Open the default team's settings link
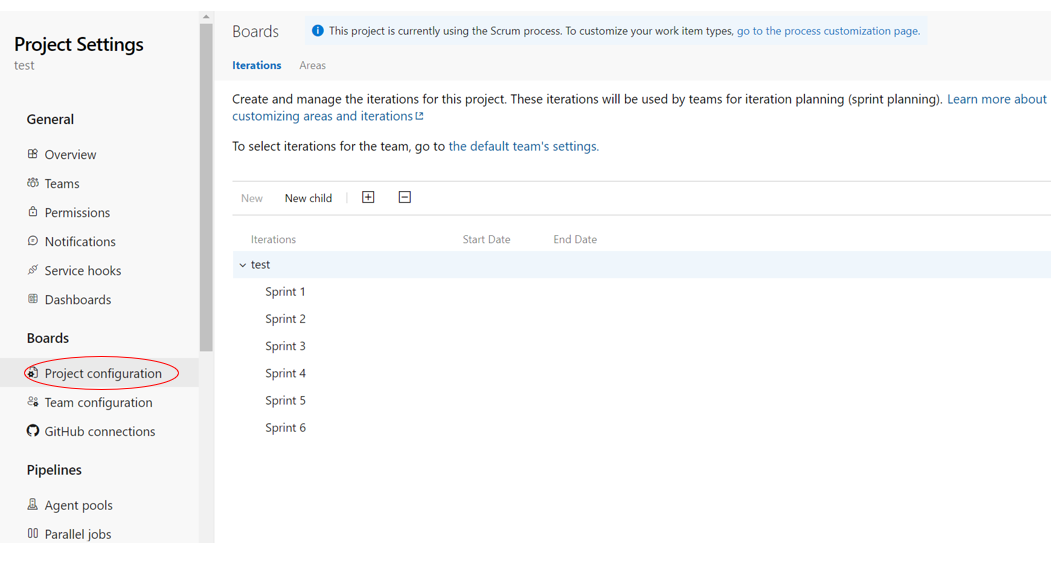This screenshot has height=565, width=1051. click(x=523, y=146)
